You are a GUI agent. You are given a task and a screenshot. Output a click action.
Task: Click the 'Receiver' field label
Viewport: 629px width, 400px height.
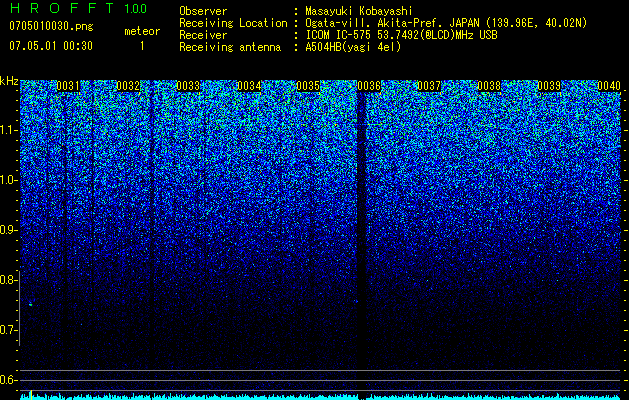pos(203,35)
